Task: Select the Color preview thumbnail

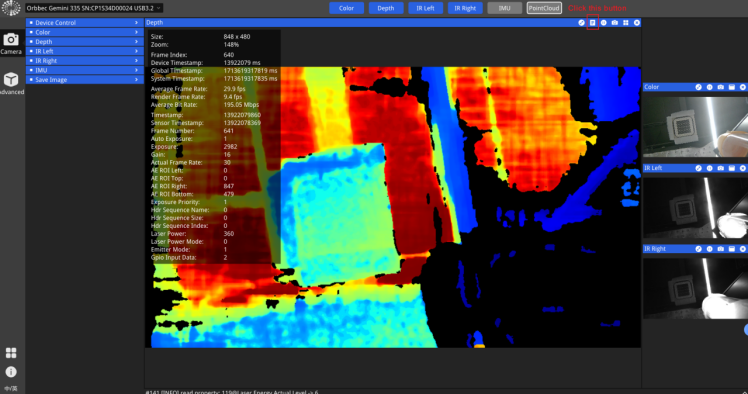Action: (695, 126)
